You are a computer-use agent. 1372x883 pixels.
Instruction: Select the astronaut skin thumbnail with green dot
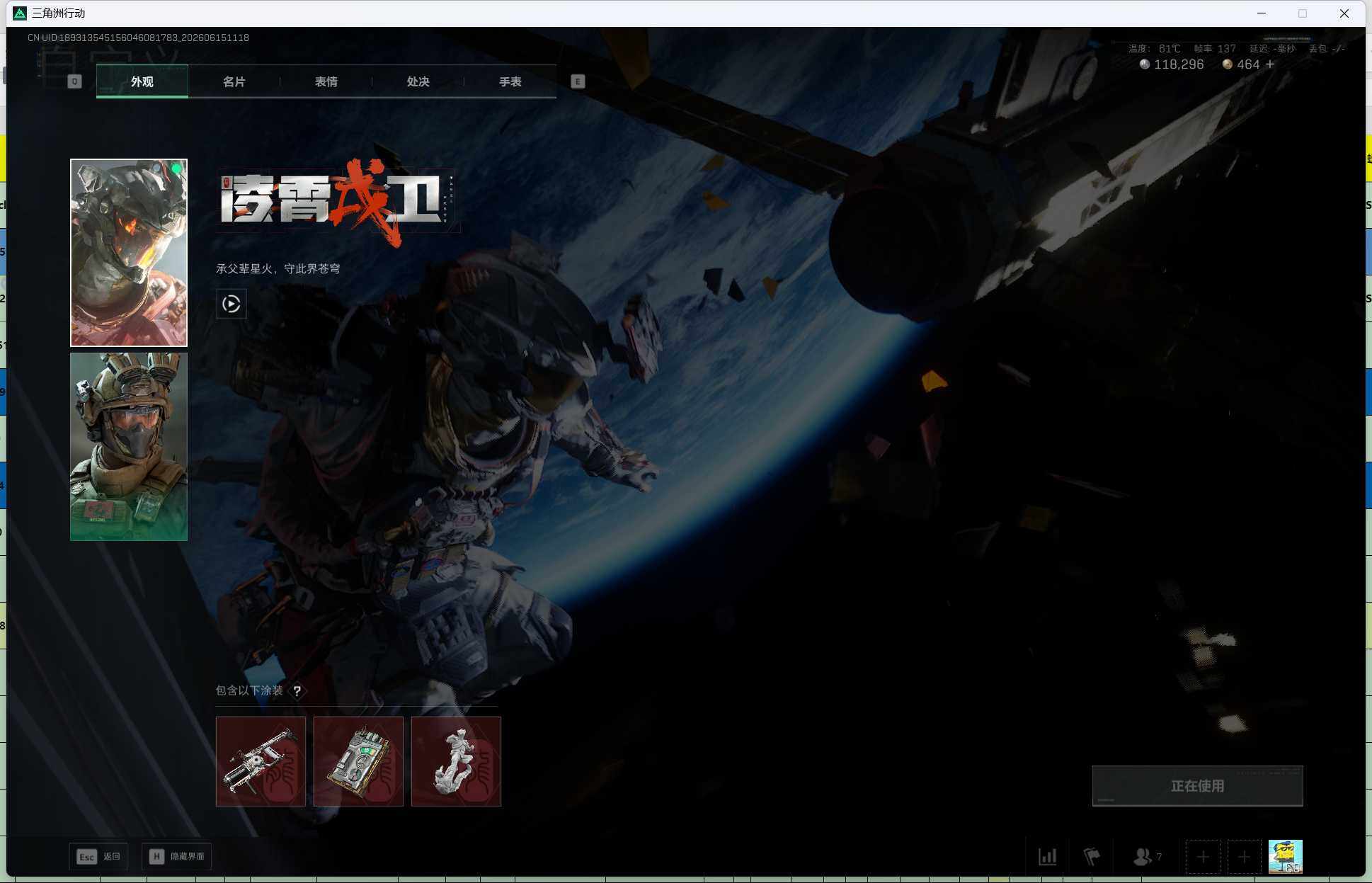pos(129,253)
